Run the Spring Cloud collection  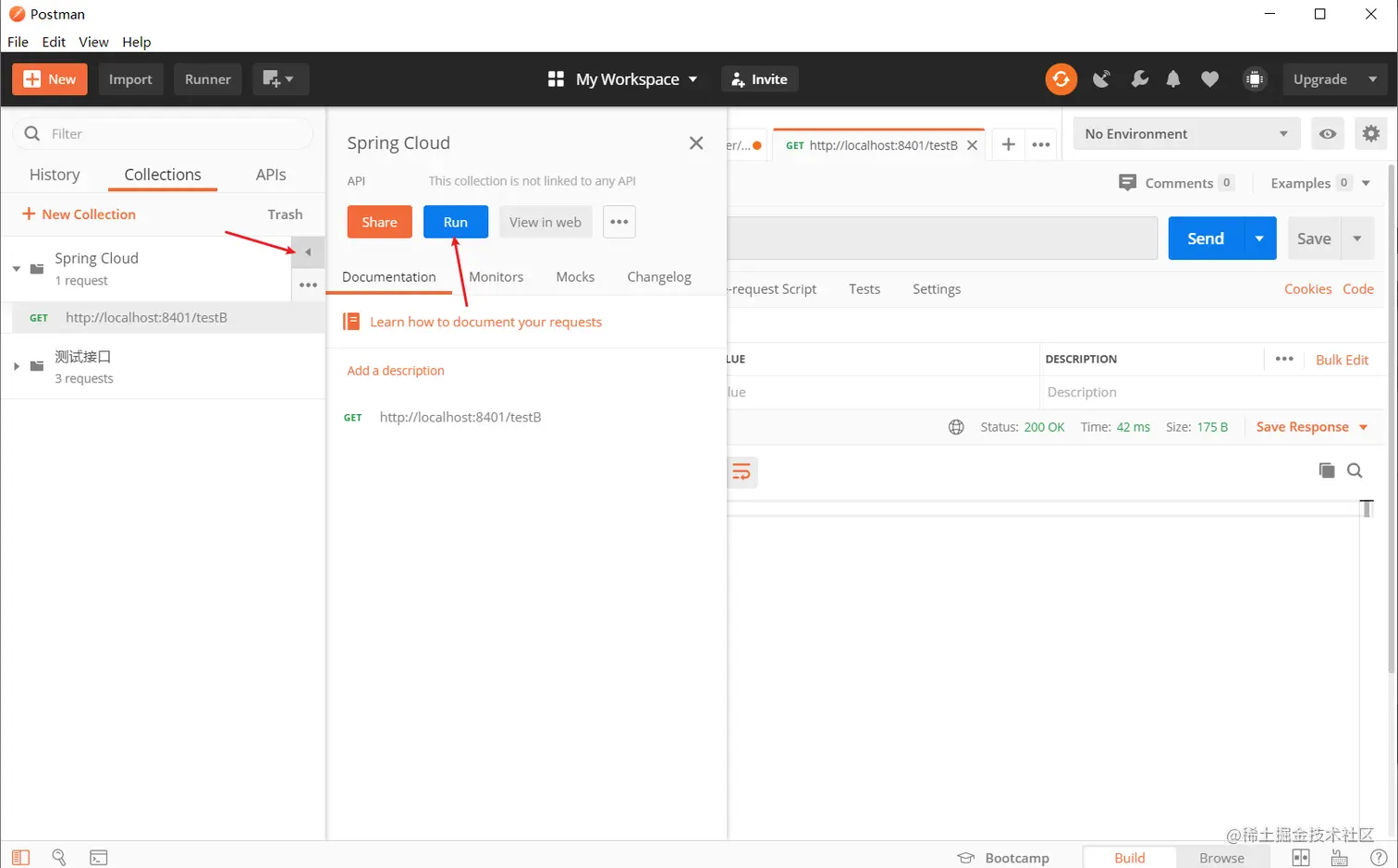pyautogui.click(x=456, y=222)
